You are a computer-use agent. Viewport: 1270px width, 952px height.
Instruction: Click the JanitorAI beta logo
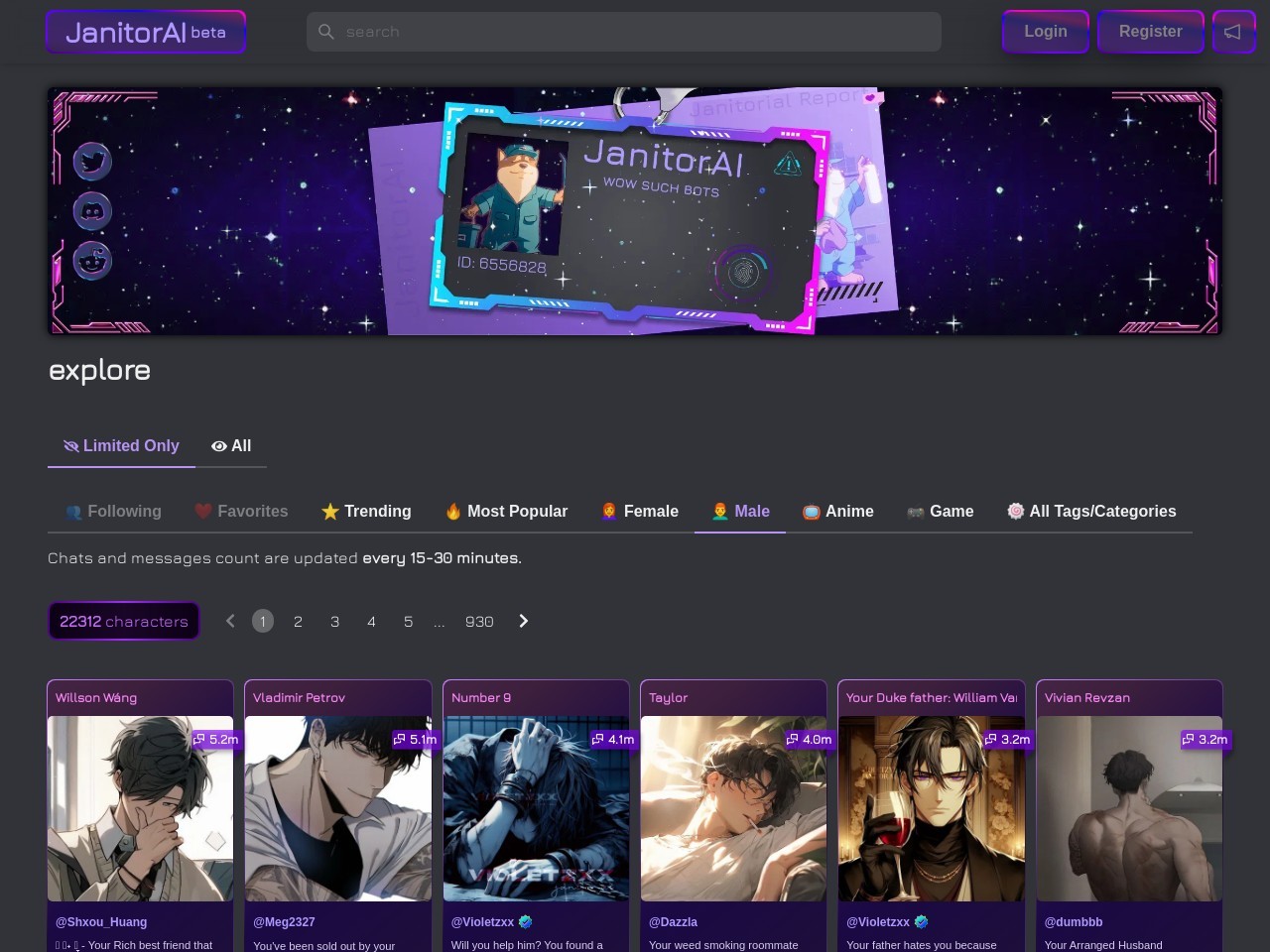point(146,32)
